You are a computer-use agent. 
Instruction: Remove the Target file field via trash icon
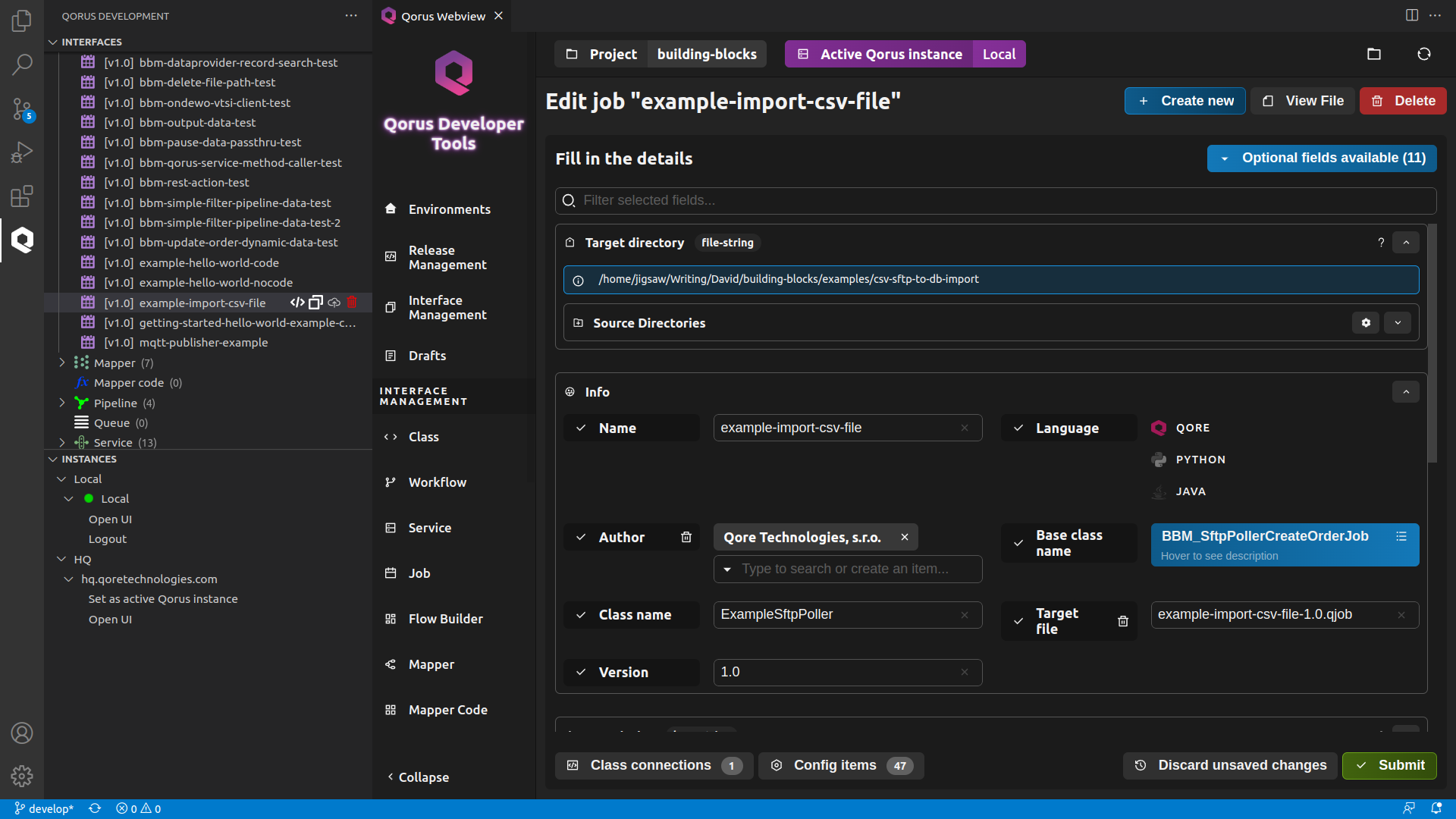[1123, 621]
